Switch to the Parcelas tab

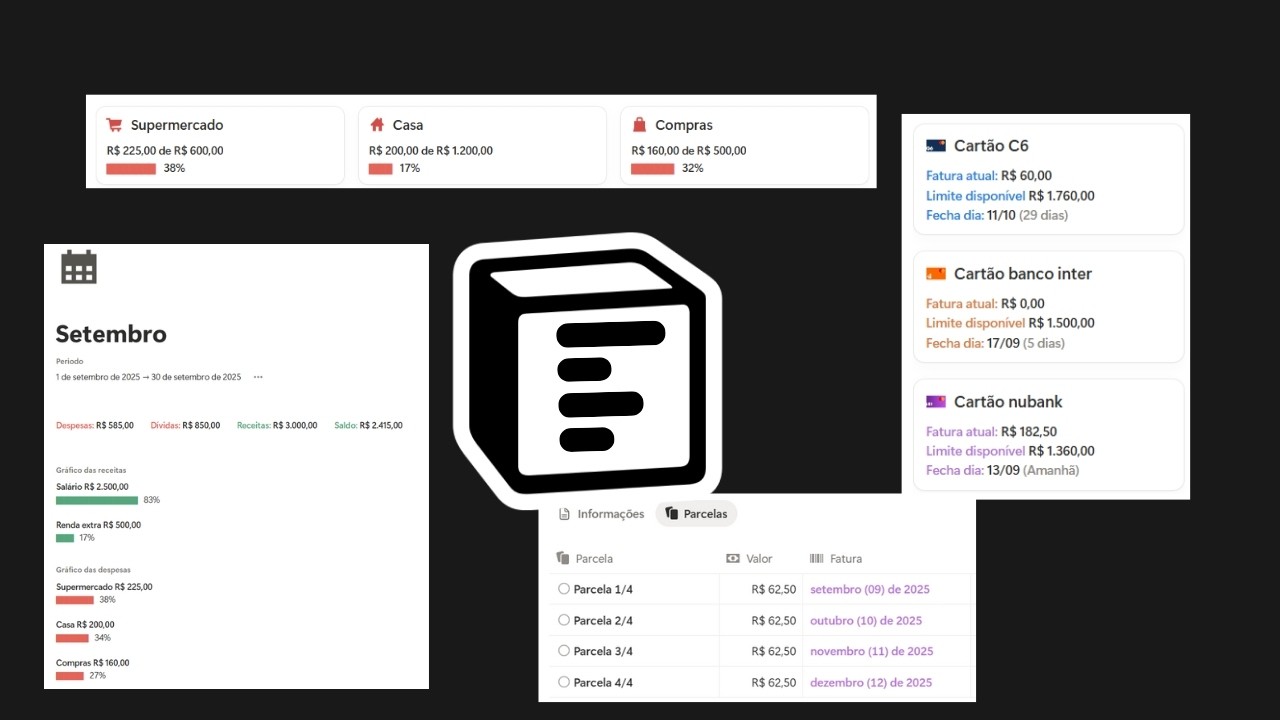click(x=697, y=514)
